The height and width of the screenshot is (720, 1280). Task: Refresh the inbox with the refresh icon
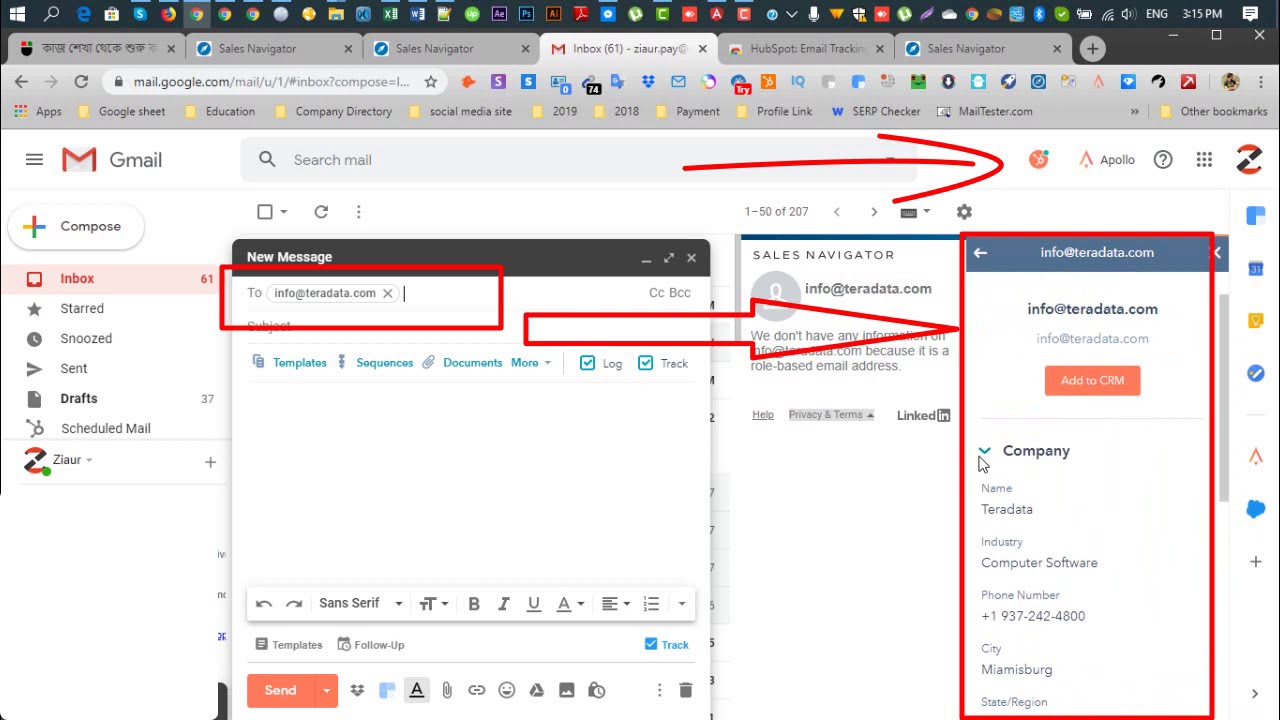321,212
